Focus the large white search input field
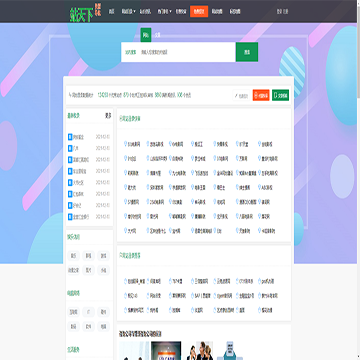This screenshot has height=360, width=360. (178, 52)
